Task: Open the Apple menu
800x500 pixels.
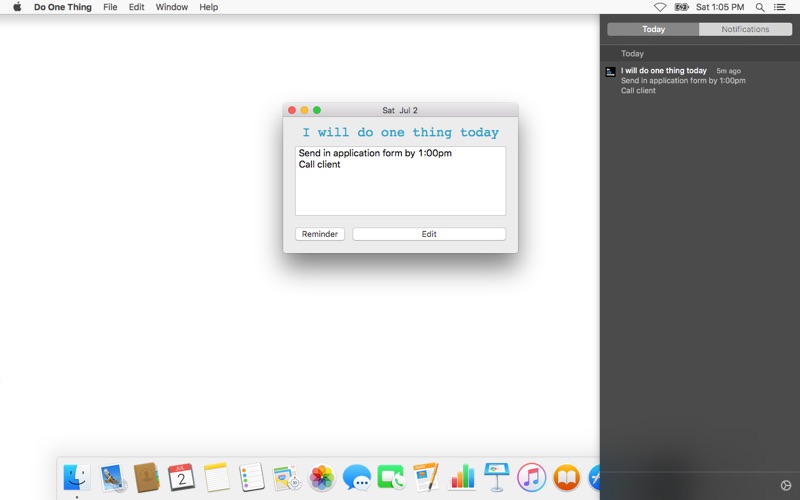Action: pos(17,7)
